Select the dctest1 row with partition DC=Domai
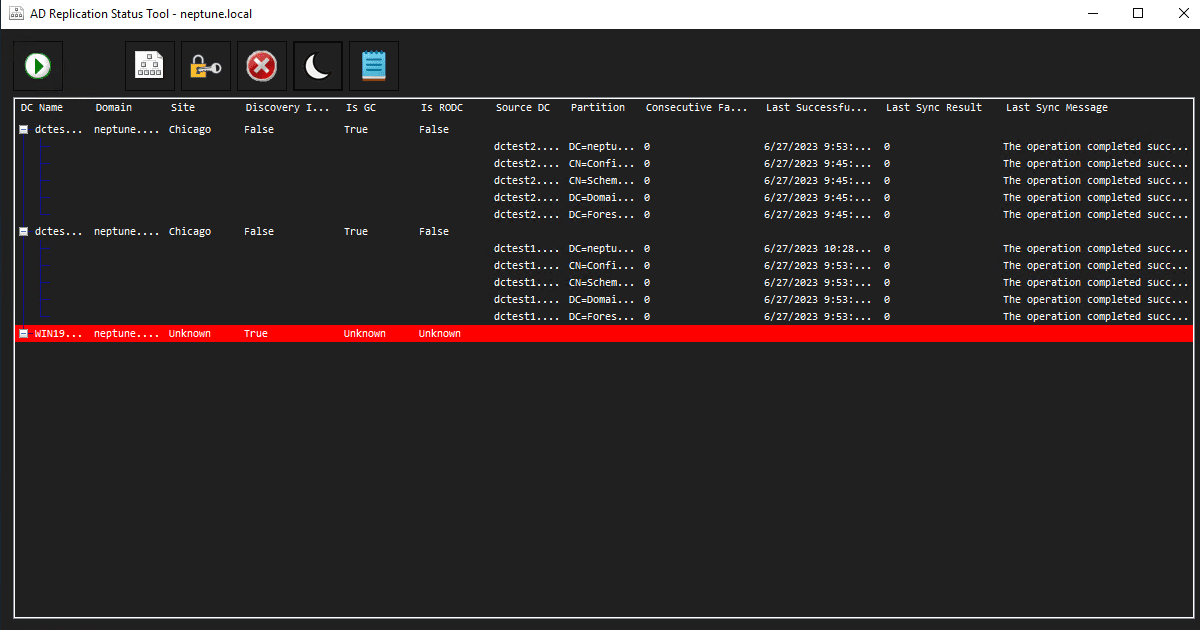Screen dimensions: 1200x630 pos(605,300)
